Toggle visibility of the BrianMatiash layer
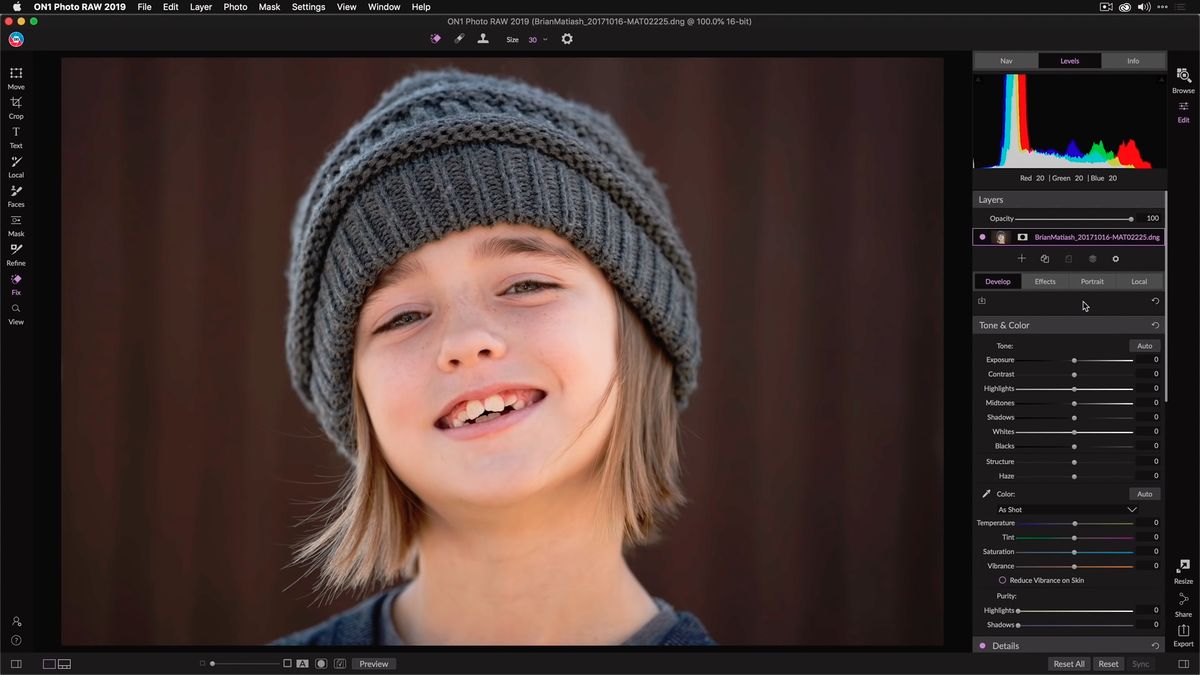Image resolution: width=1200 pixels, height=675 pixels. [984, 236]
